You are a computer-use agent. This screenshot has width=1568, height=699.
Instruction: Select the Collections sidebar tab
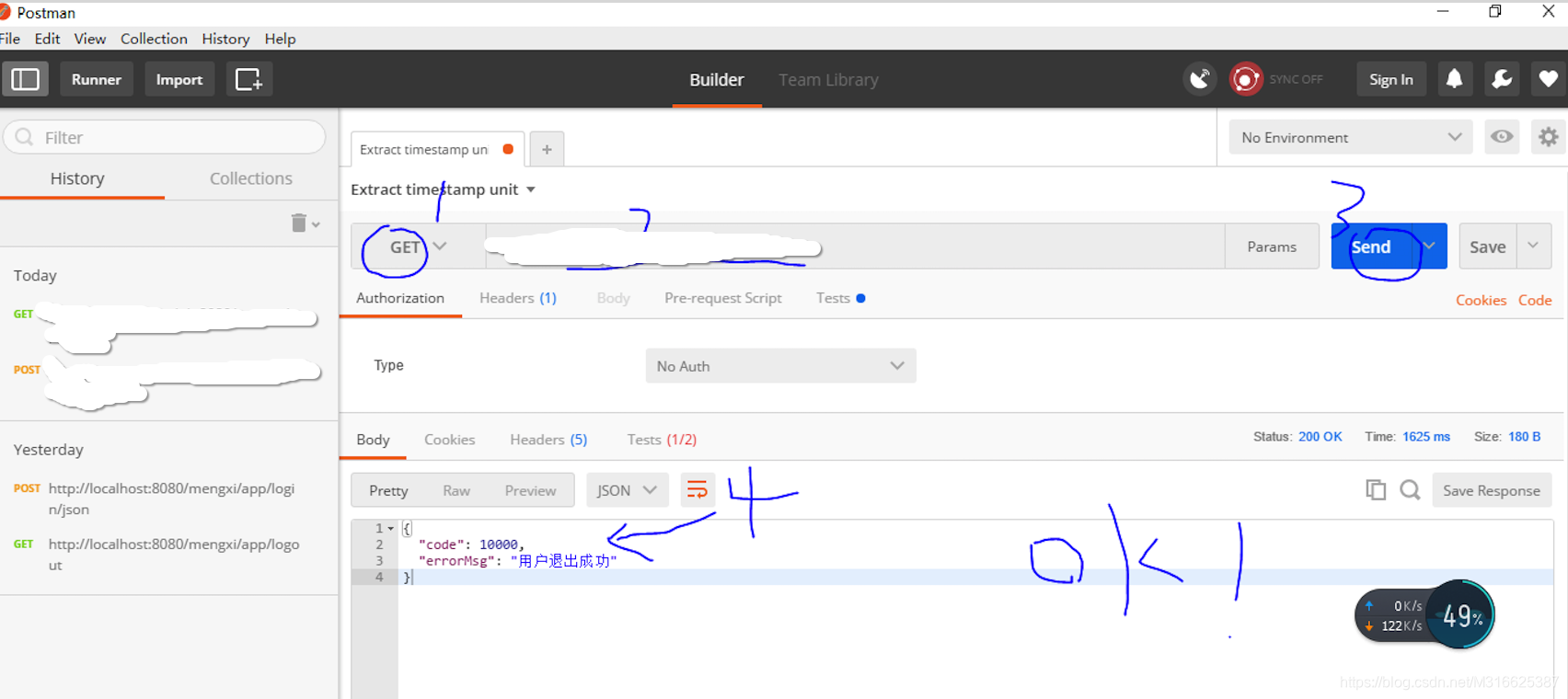point(251,178)
